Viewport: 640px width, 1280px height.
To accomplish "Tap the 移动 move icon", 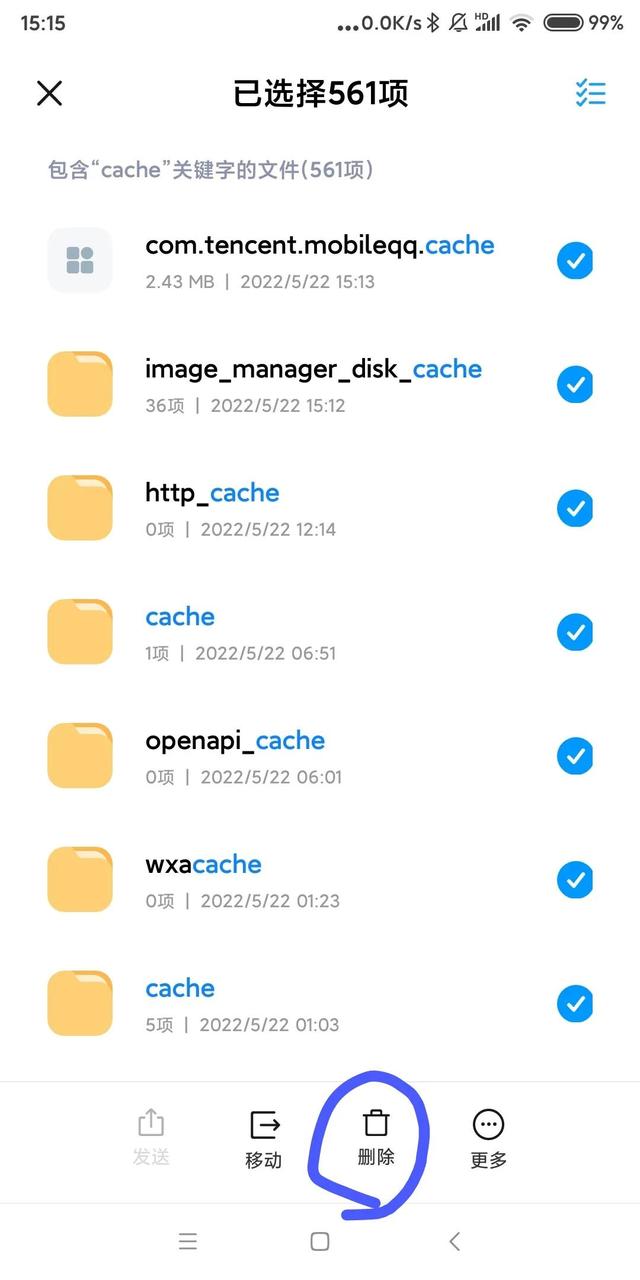I will point(264,1125).
